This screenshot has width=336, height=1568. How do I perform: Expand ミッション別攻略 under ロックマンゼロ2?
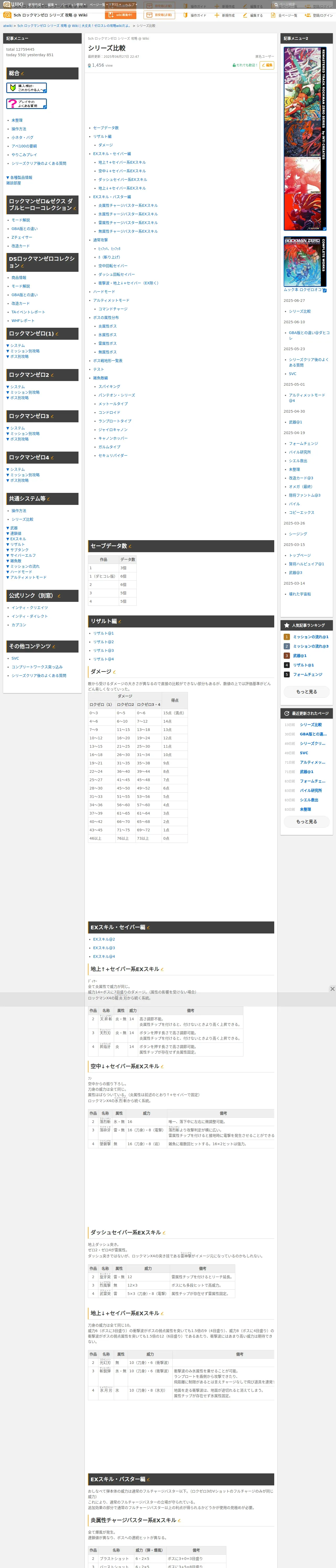pos(23,393)
